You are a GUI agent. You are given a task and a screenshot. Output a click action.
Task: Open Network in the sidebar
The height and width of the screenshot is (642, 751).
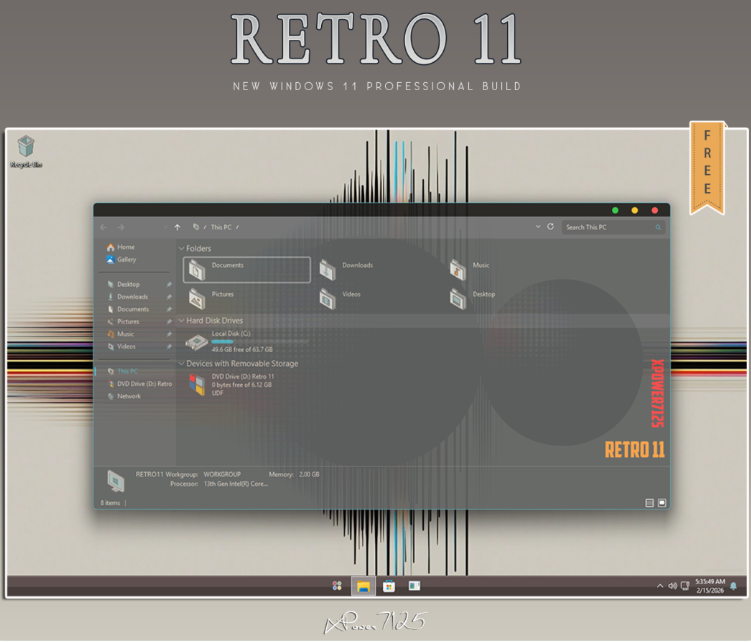pyautogui.click(x=124, y=396)
